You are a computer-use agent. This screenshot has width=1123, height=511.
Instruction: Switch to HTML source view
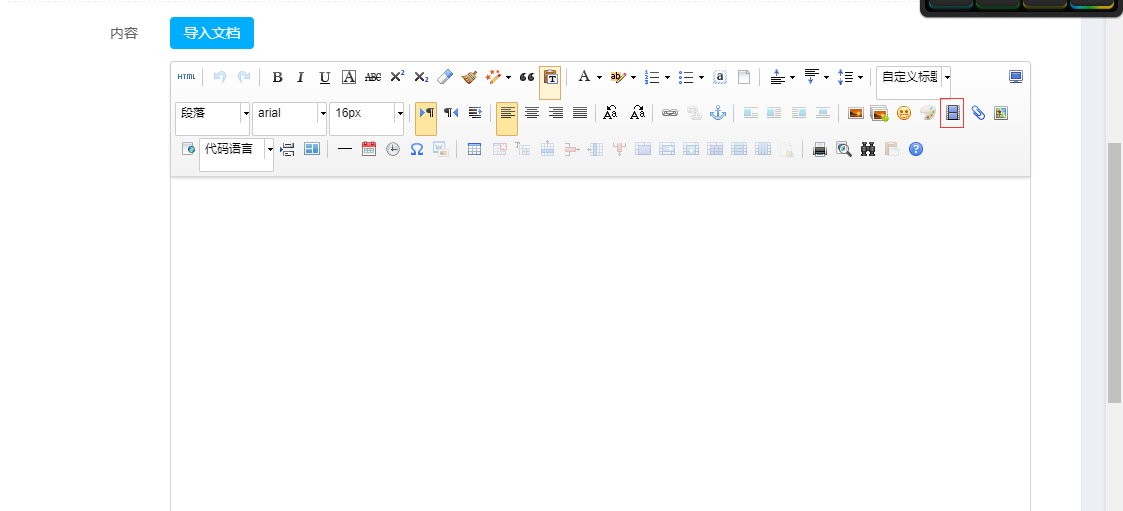185,77
